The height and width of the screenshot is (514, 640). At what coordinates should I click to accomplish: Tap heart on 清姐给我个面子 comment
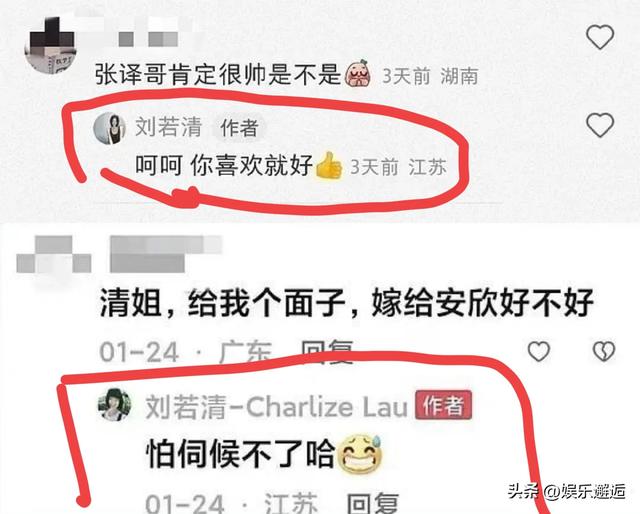tap(539, 351)
